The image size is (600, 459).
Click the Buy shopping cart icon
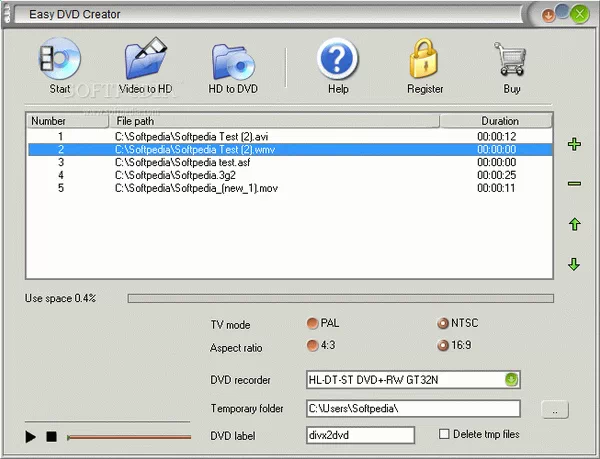click(512, 62)
